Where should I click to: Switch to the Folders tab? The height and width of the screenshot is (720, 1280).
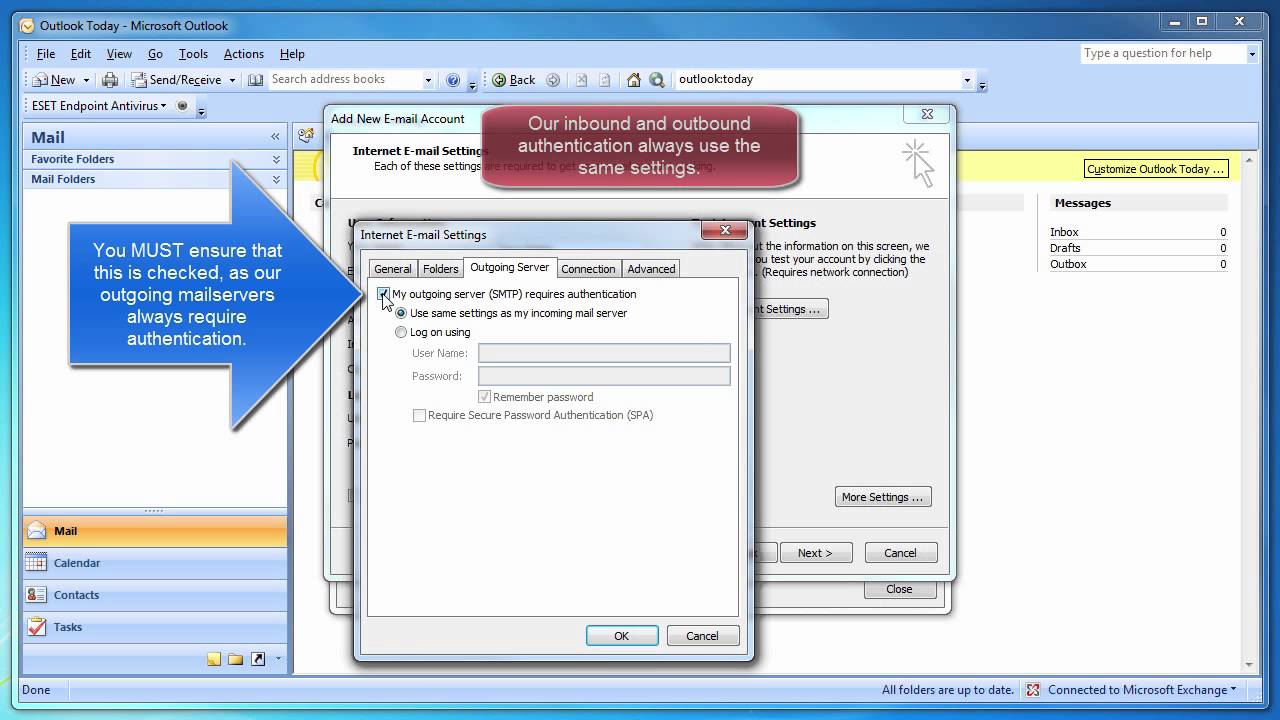(x=440, y=269)
